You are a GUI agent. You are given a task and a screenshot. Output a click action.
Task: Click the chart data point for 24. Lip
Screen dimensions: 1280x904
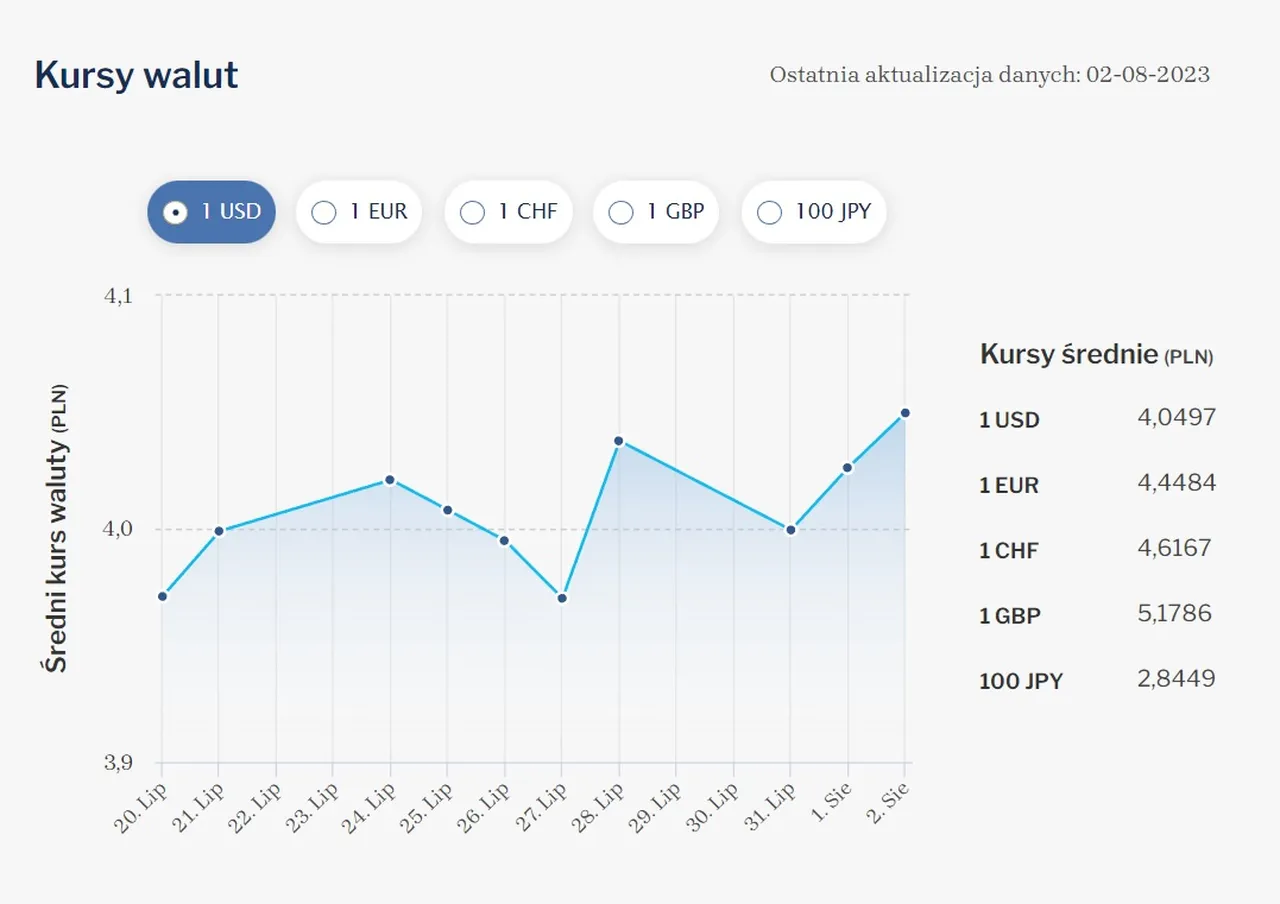[x=390, y=480]
